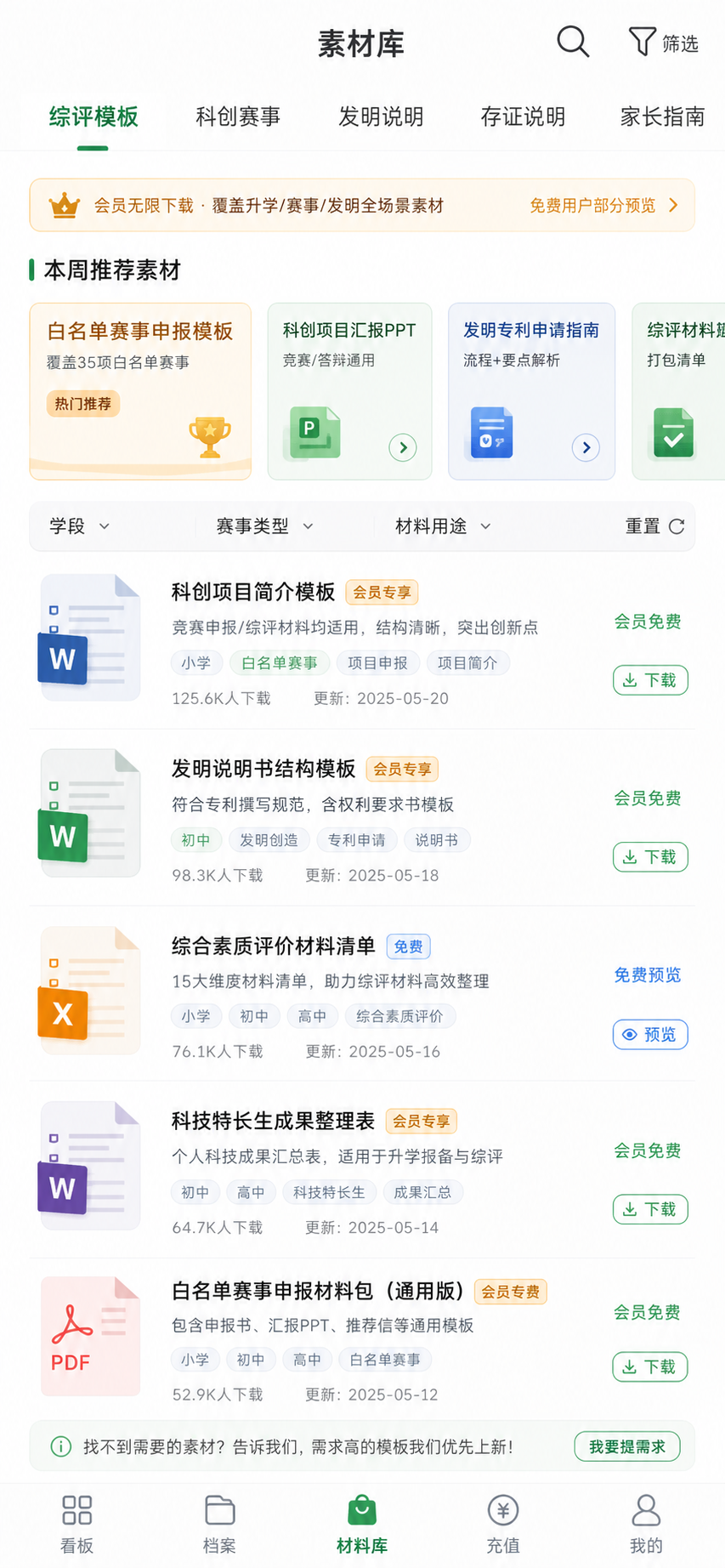
Task: Tap 会员专享 badge beside 科技特长生成果整理表
Action: point(422,1122)
